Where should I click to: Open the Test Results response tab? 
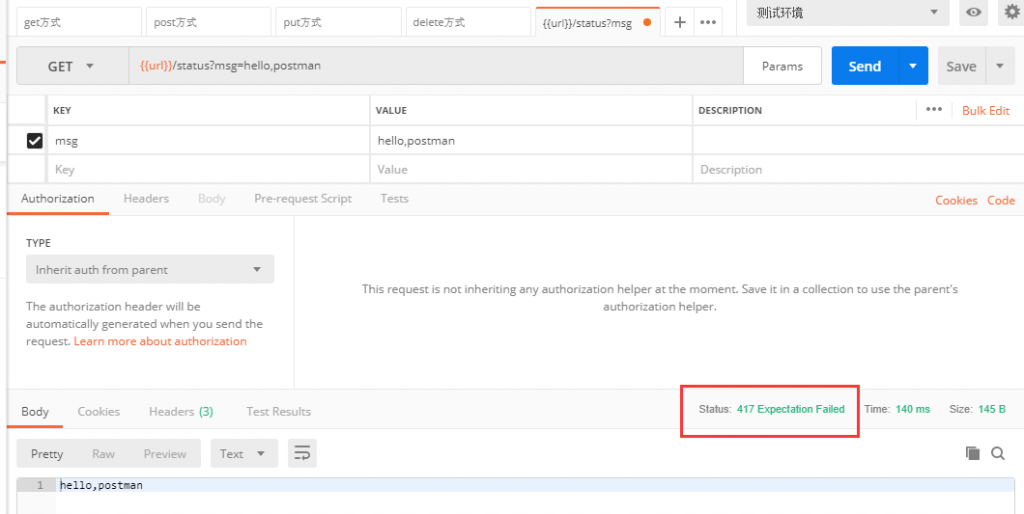point(278,411)
